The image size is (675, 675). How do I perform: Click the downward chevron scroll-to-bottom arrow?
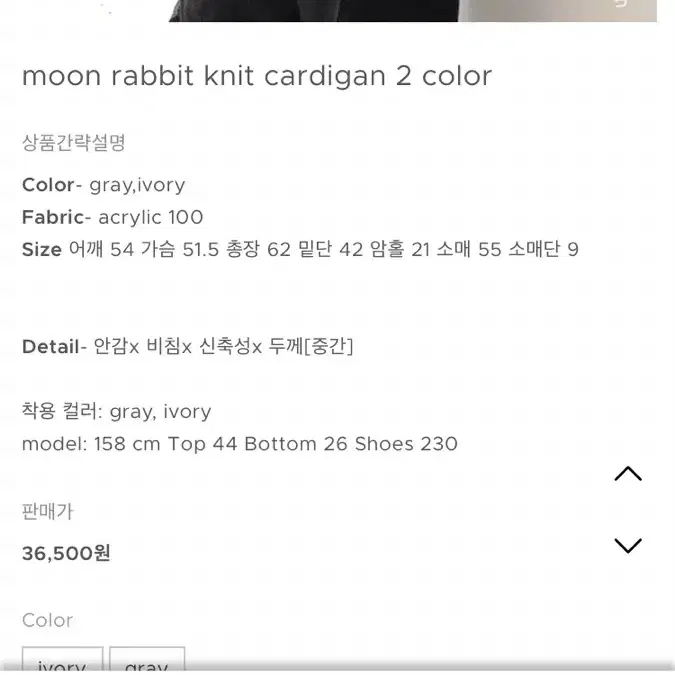coord(628,545)
